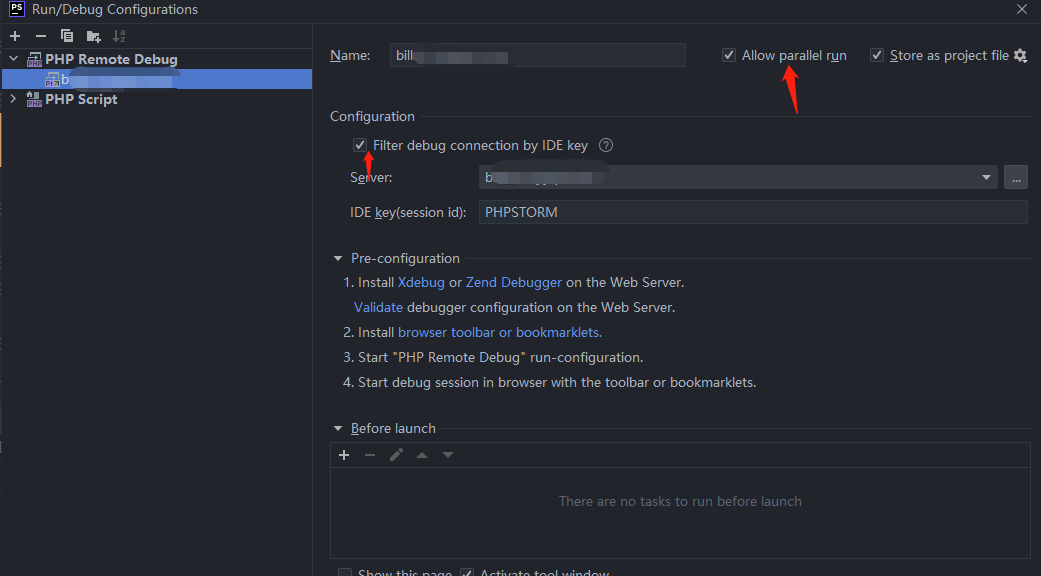The image size is (1041, 576).
Task: Click the PHP Remote Debug folder icon
Action: tap(34, 60)
